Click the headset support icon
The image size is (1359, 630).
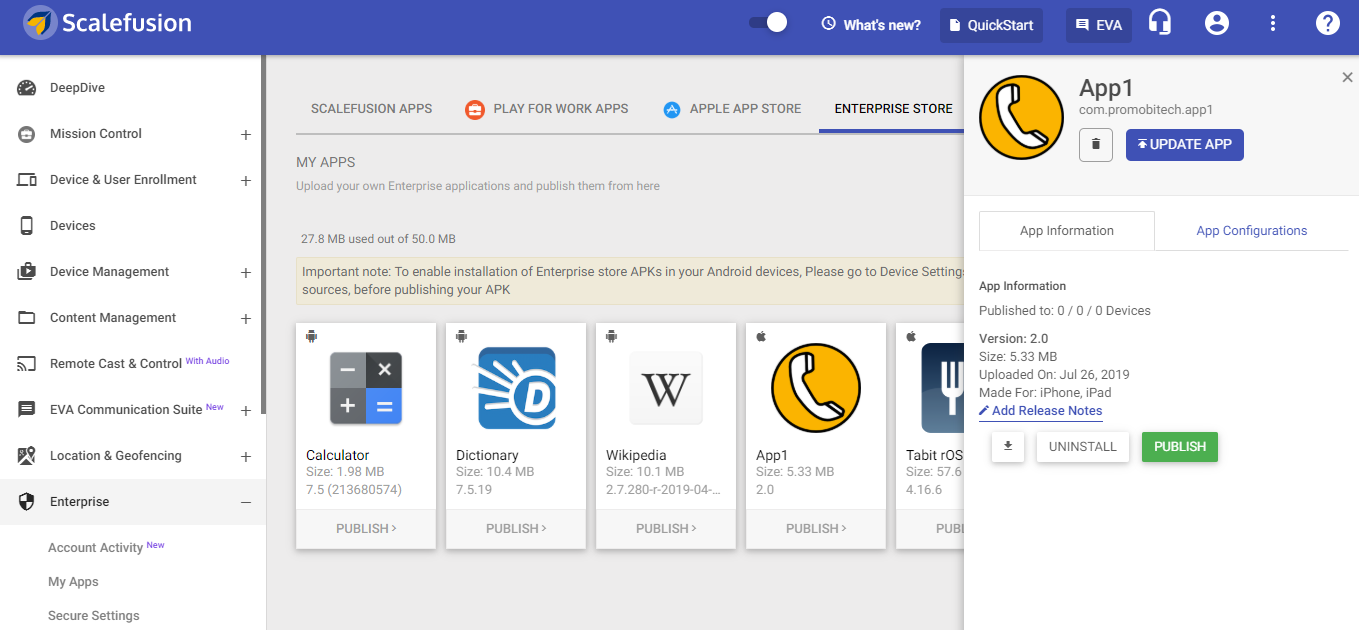click(1160, 23)
